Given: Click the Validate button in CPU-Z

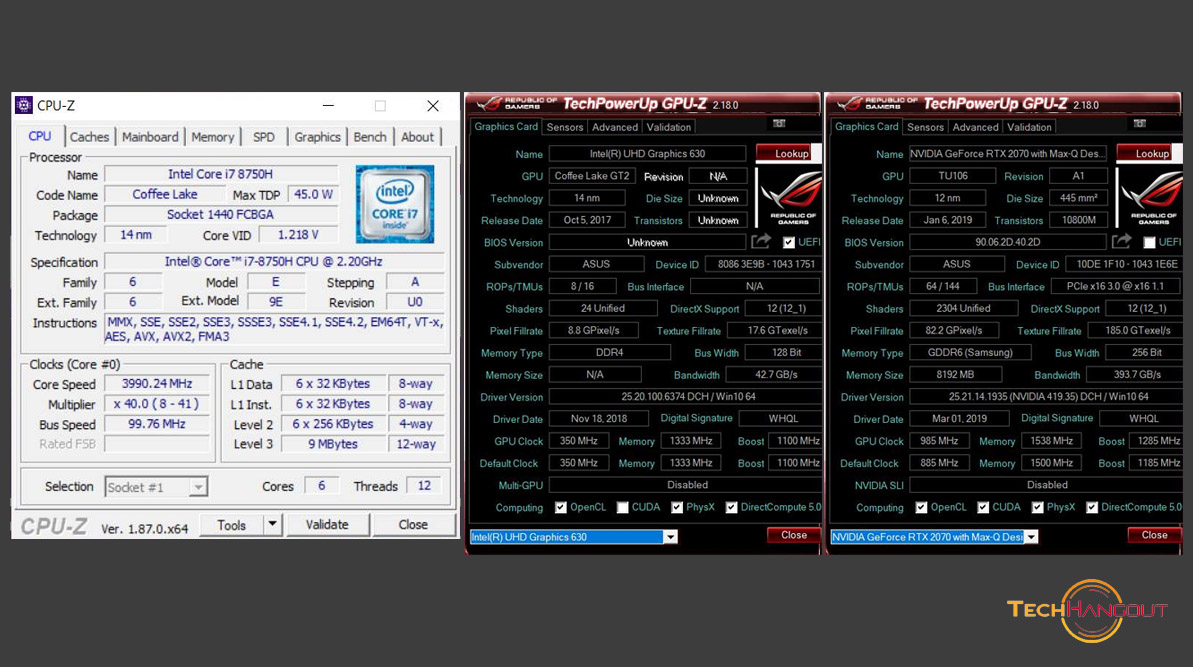Looking at the screenshot, I should 326,525.
